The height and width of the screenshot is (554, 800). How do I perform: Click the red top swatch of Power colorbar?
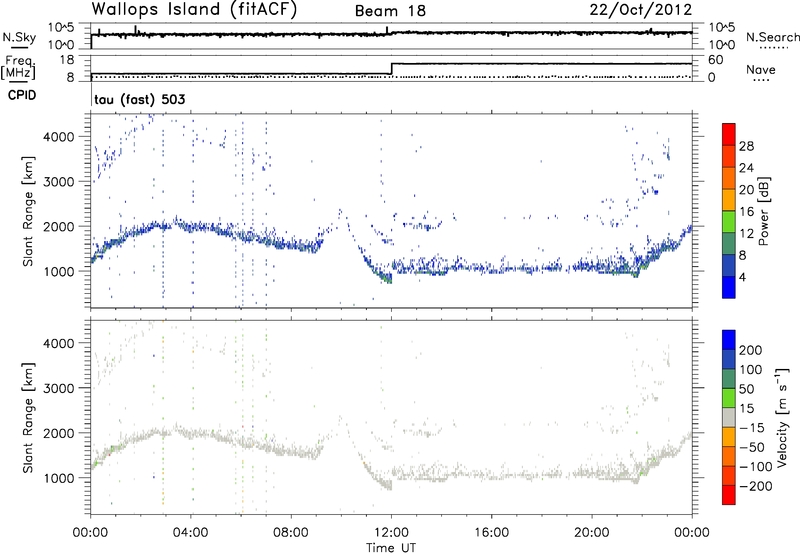729,134
